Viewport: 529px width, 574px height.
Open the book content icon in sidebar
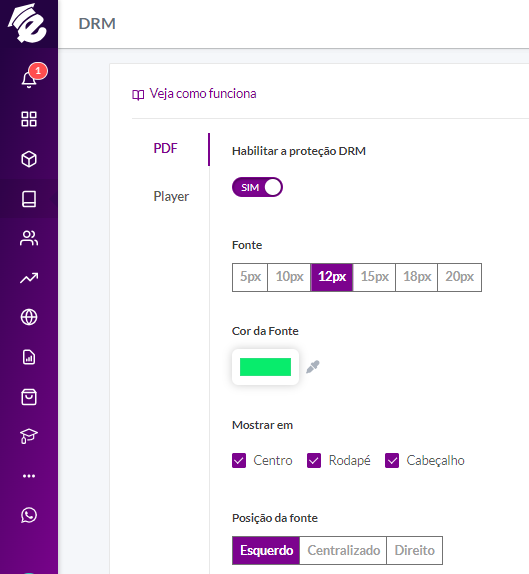(x=29, y=199)
